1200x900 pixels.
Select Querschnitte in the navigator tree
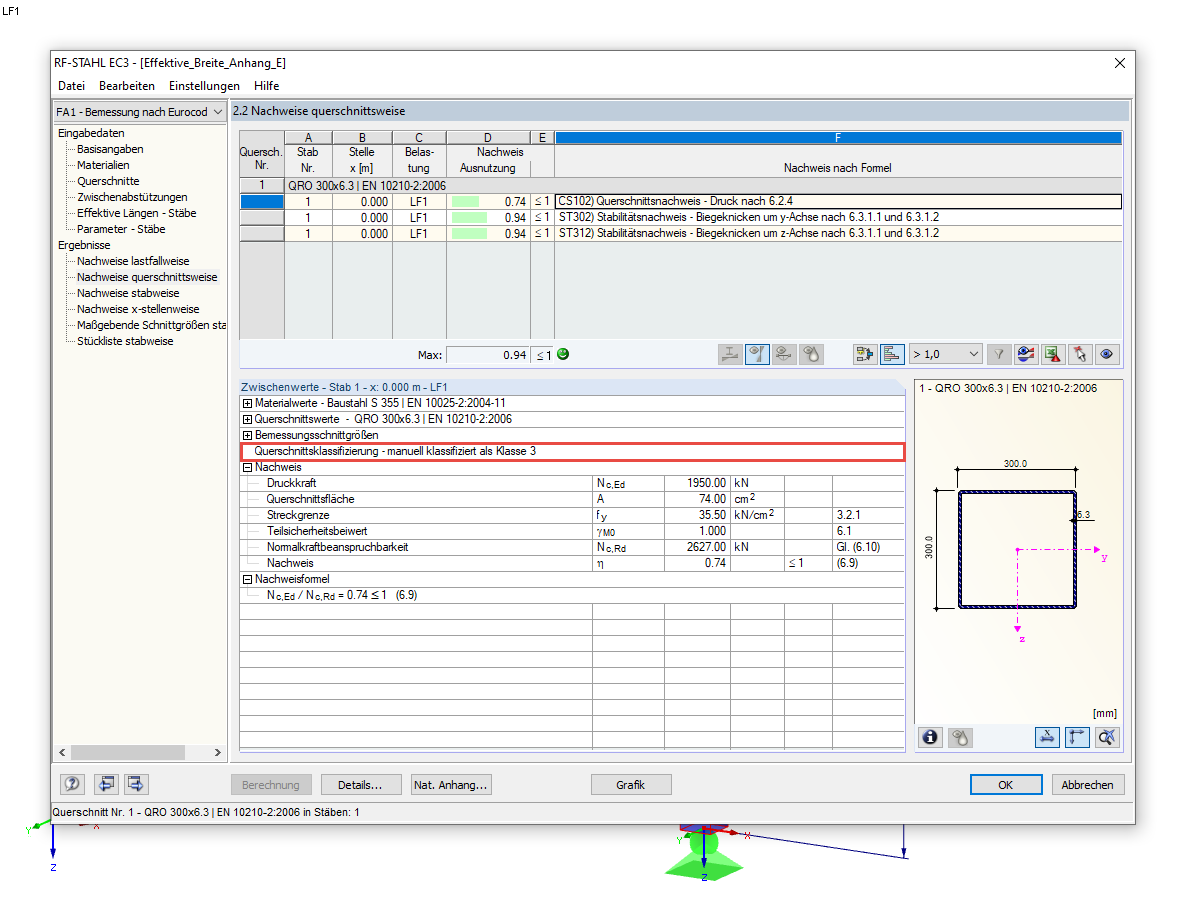tap(108, 181)
